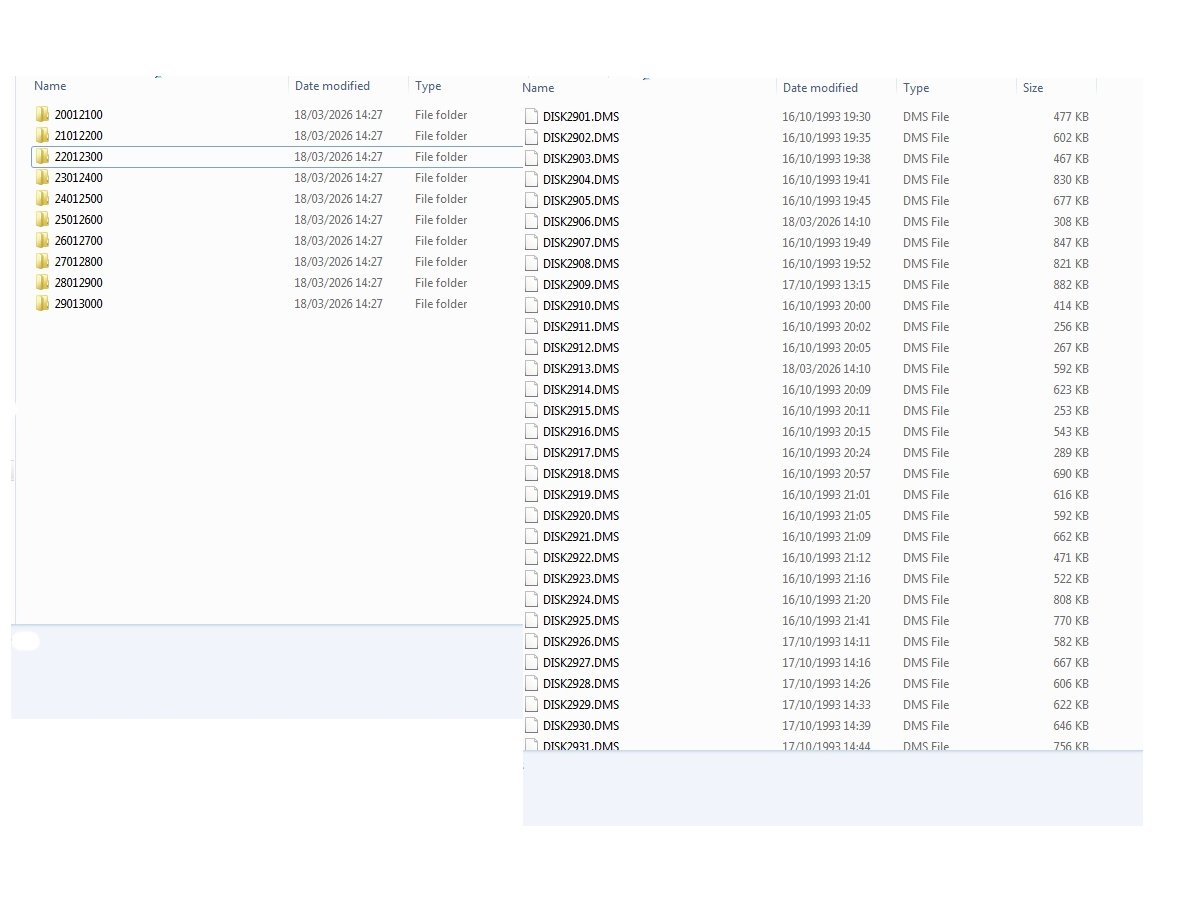Select the DISK2906.DMS file icon
Viewport: 1200px width, 900px height.
[x=532, y=222]
